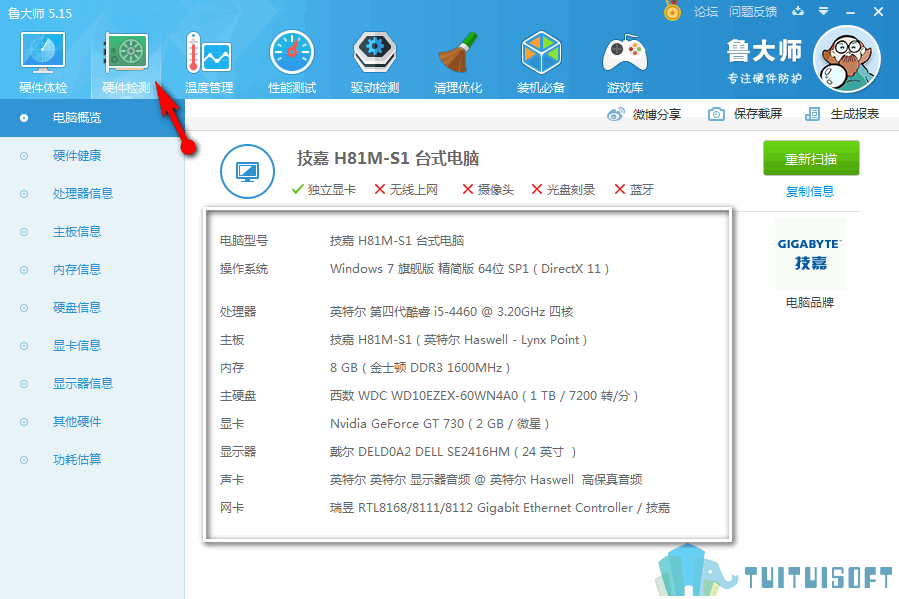Click the gold medal icon in title bar
Screen dimensions: 899x599
pos(672,10)
